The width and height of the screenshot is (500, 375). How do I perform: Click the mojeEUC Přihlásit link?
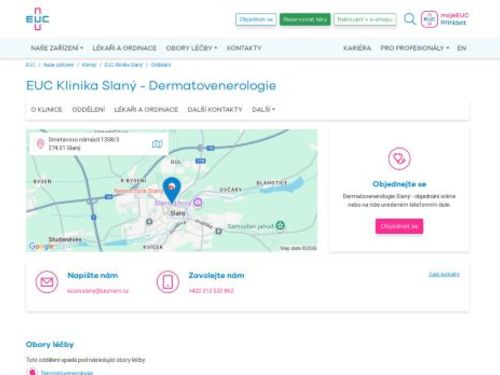click(x=454, y=19)
